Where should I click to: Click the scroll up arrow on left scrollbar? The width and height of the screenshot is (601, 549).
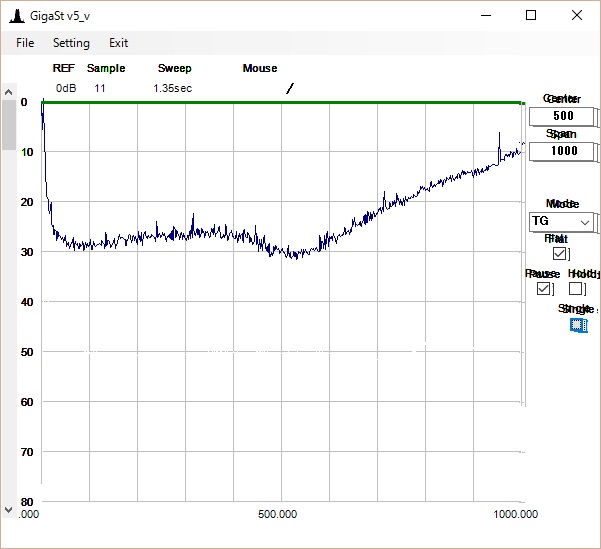click(8, 92)
